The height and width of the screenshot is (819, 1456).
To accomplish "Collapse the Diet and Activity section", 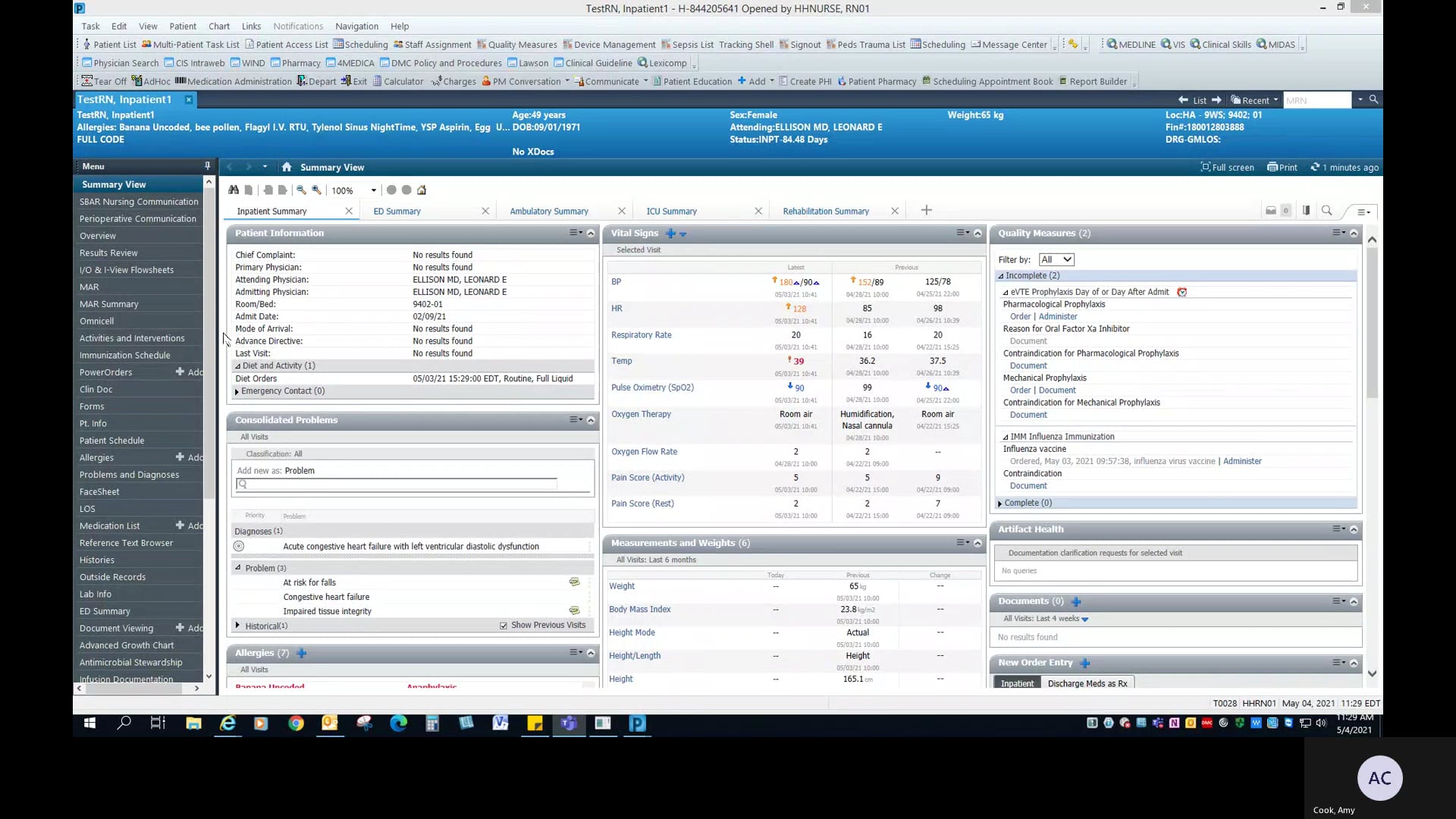I will coord(238,366).
